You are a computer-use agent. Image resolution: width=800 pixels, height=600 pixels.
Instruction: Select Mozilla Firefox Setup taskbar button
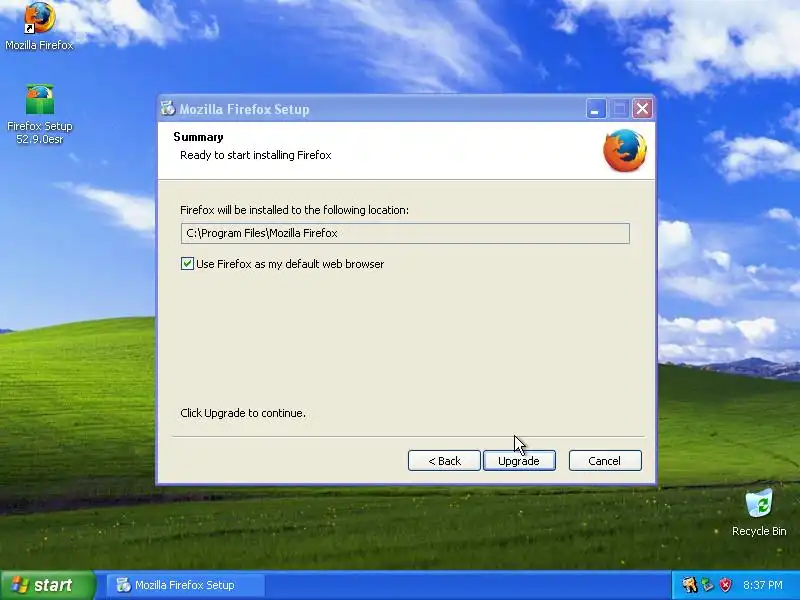pyautogui.click(x=185, y=585)
